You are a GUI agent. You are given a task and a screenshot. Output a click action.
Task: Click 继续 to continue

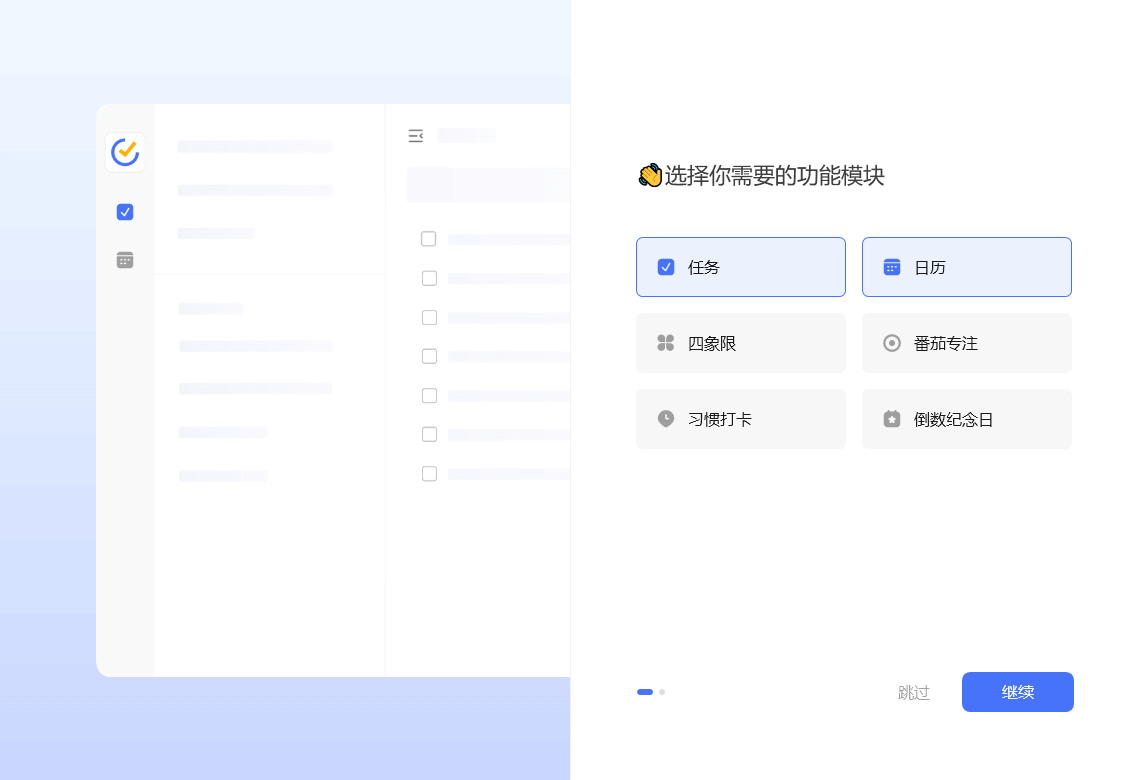(1018, 692)
